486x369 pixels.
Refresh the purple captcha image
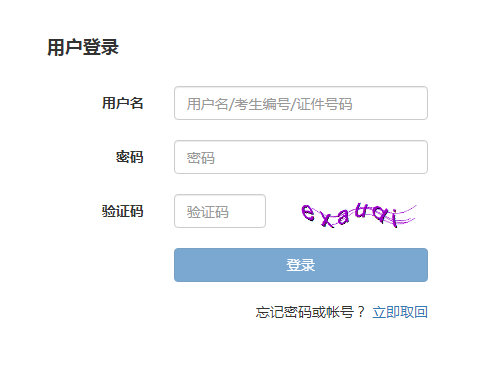click(x=358, y=215)
